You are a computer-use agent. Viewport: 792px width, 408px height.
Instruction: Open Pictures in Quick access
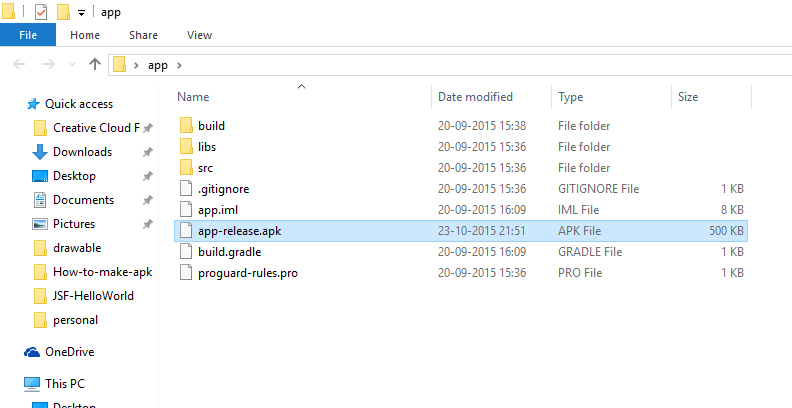(x=74, y=224)
